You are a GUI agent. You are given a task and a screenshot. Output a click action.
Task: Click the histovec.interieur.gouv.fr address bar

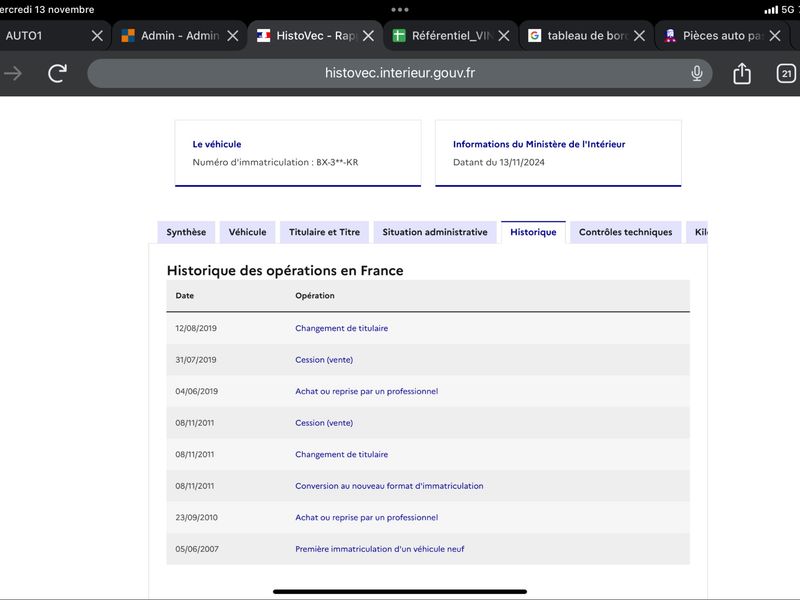399,73
